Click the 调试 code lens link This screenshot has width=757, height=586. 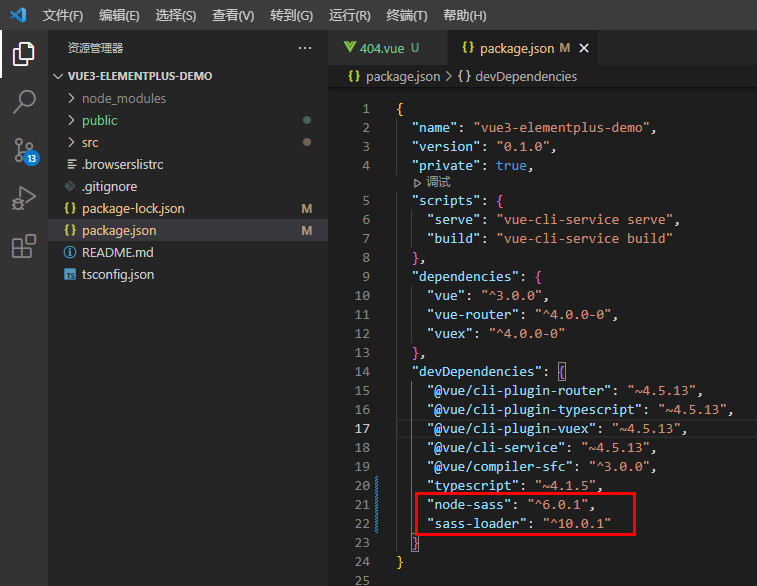438,182
